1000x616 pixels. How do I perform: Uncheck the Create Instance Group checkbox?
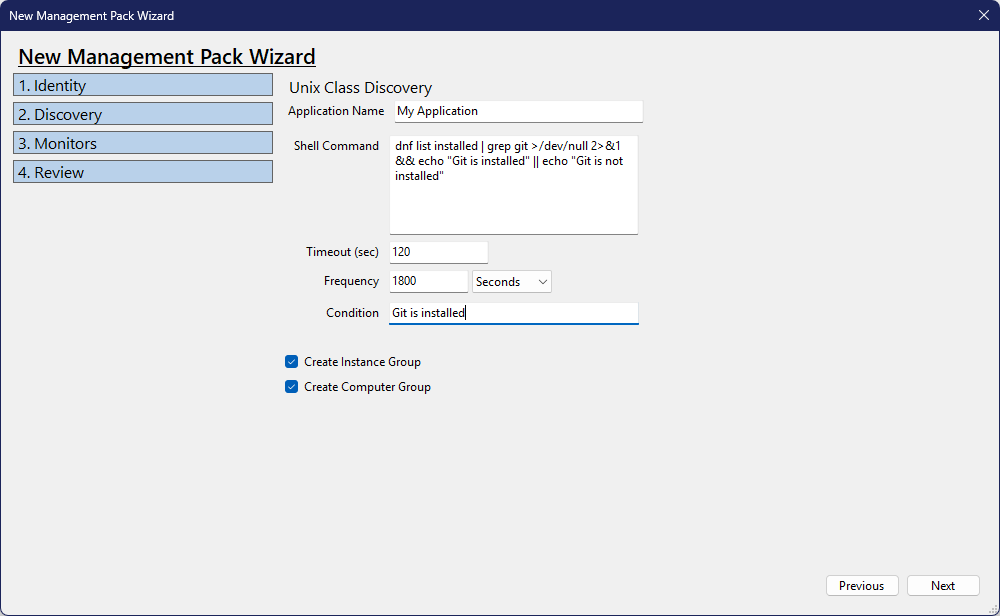[292, 362]
